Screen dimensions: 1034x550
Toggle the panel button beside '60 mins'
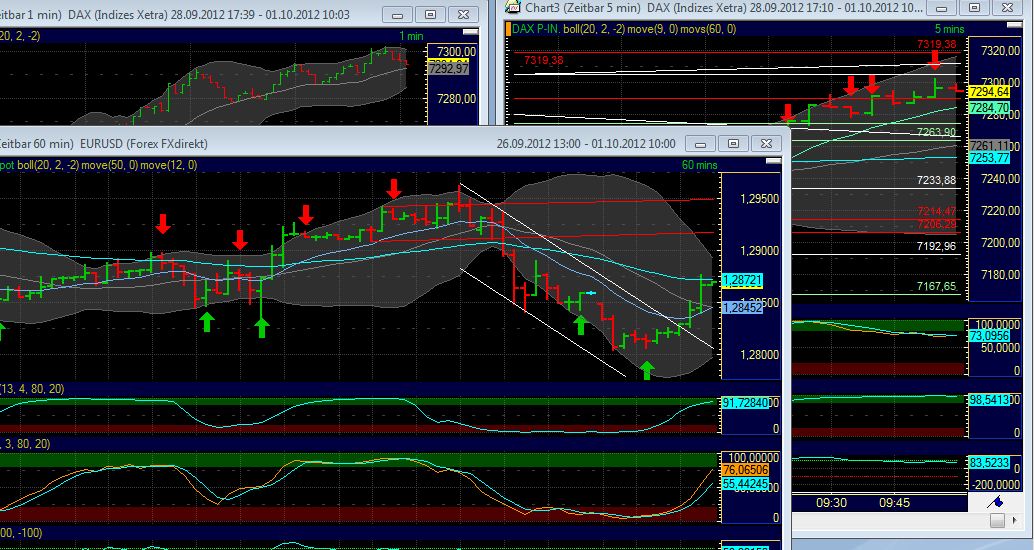pyautogui.click(x=773, y=160)
